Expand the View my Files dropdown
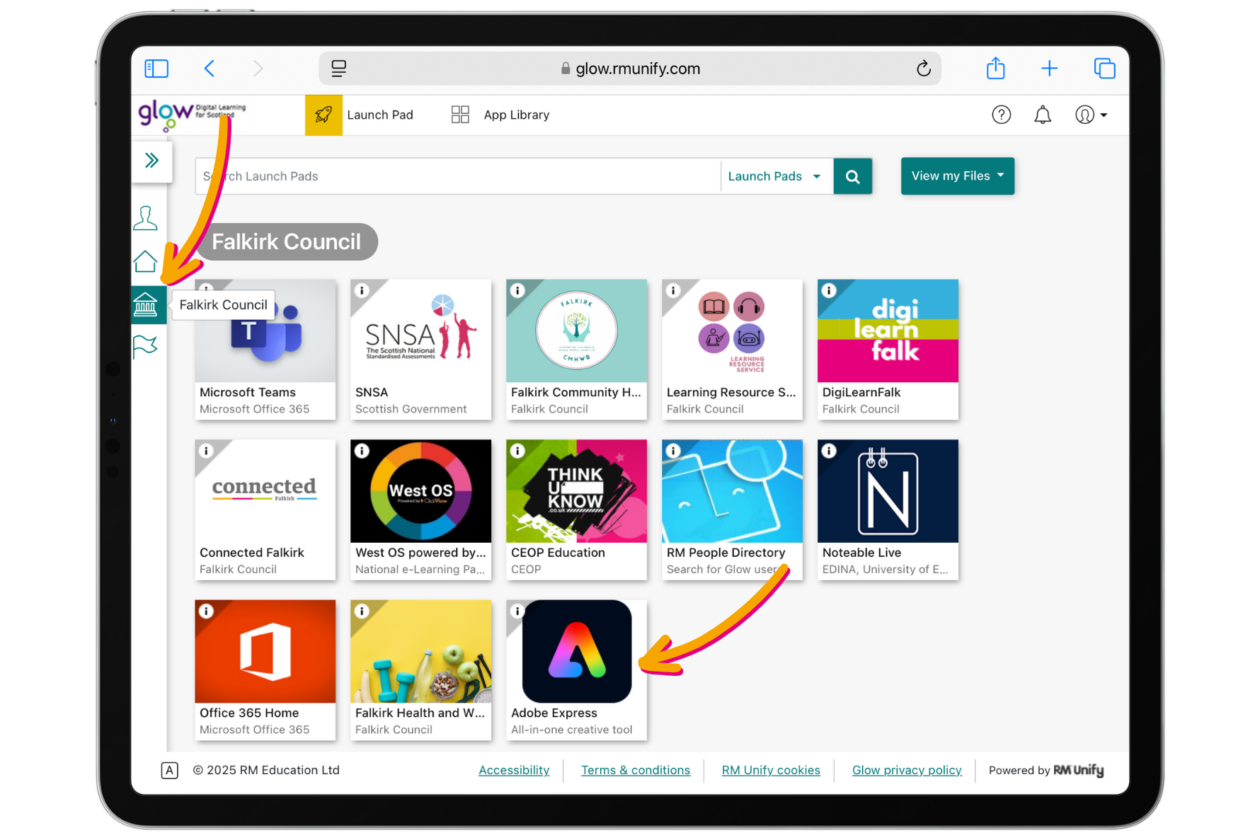 click(957, 176)
